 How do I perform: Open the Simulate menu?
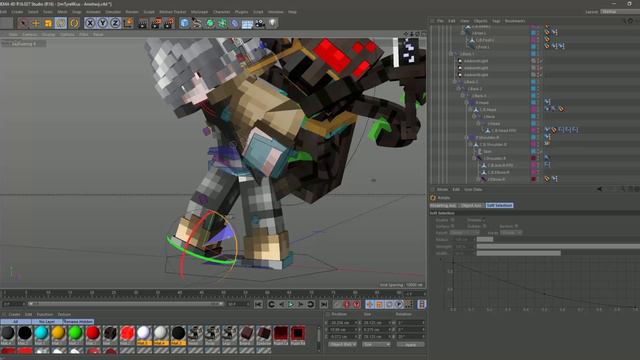tap(113, 12)
